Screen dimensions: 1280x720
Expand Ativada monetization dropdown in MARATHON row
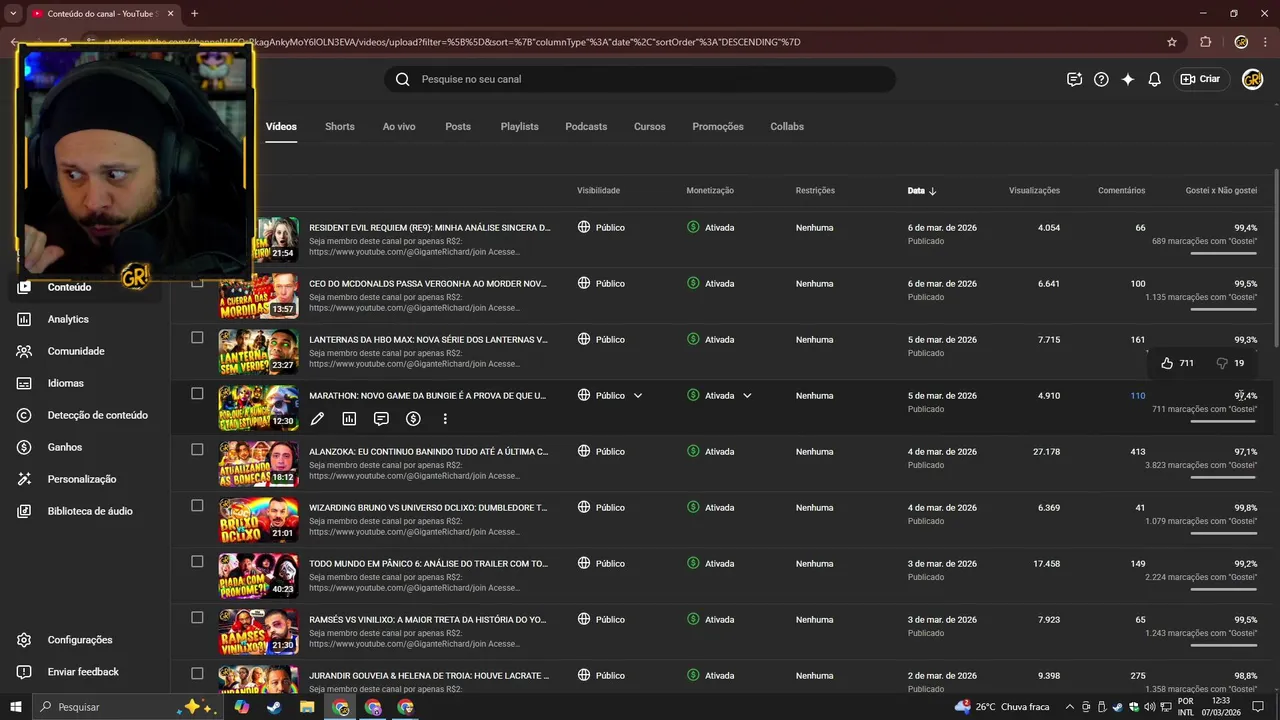coord(747,396)
